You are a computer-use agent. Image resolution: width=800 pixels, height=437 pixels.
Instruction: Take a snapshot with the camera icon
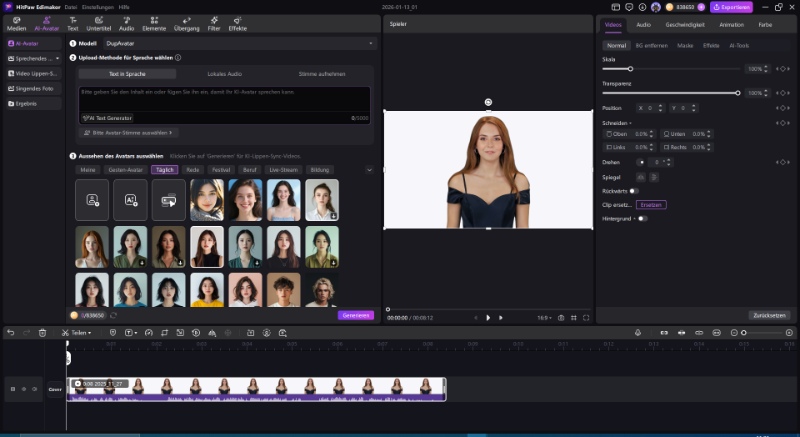click(561, 318)
